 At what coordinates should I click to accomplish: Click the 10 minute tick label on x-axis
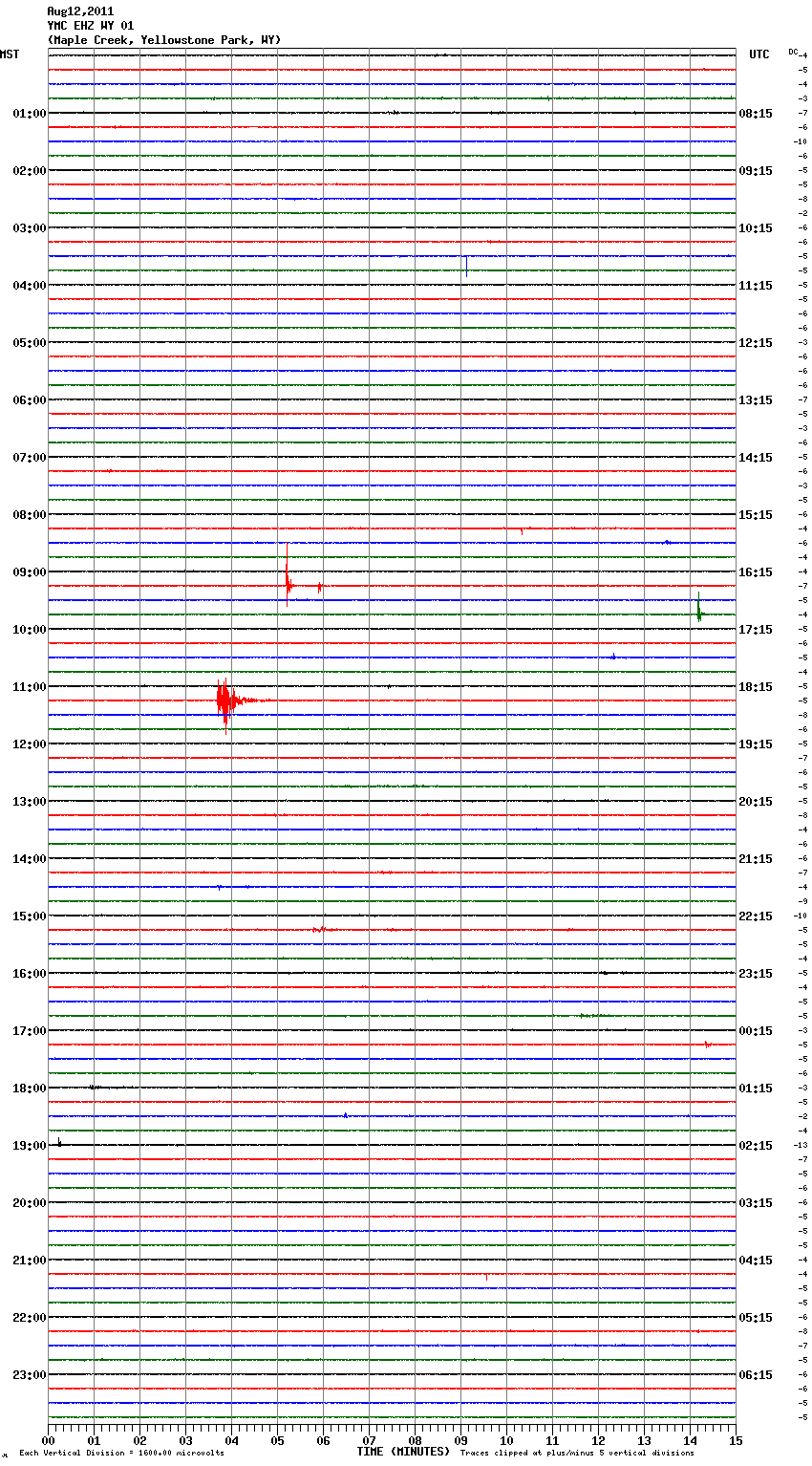pos(506,1440)
